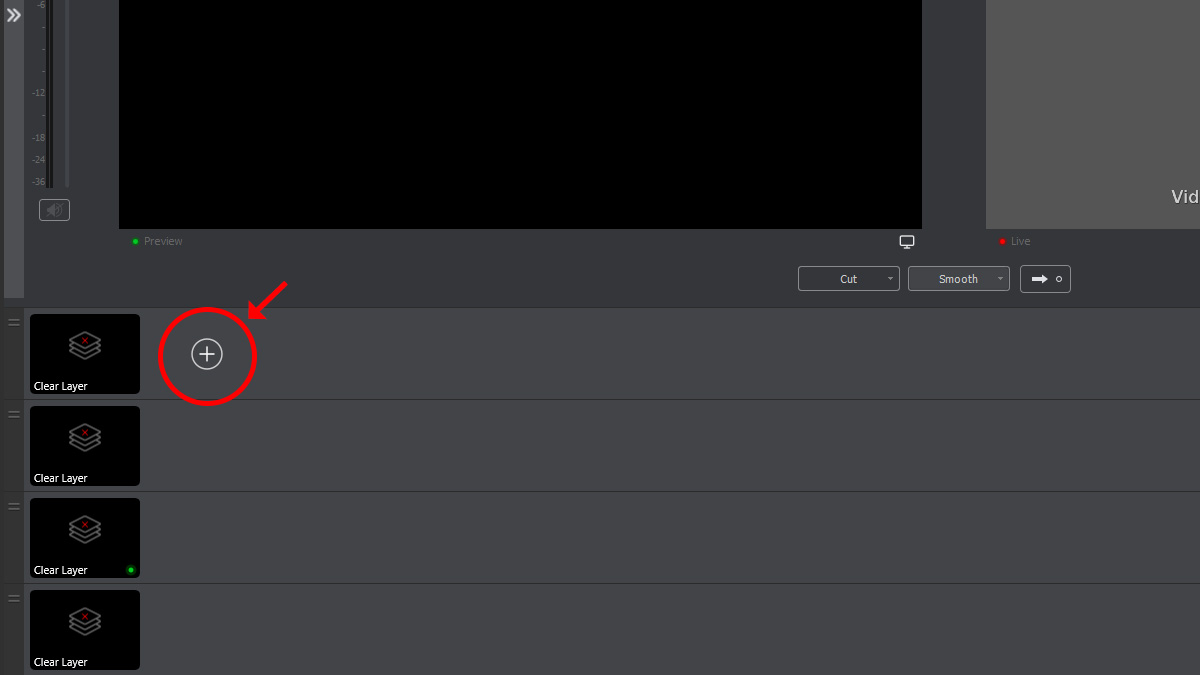Select the Clear Layer icon in bottom layer
Screen dimensions: 1200x675
click(85, 621)
